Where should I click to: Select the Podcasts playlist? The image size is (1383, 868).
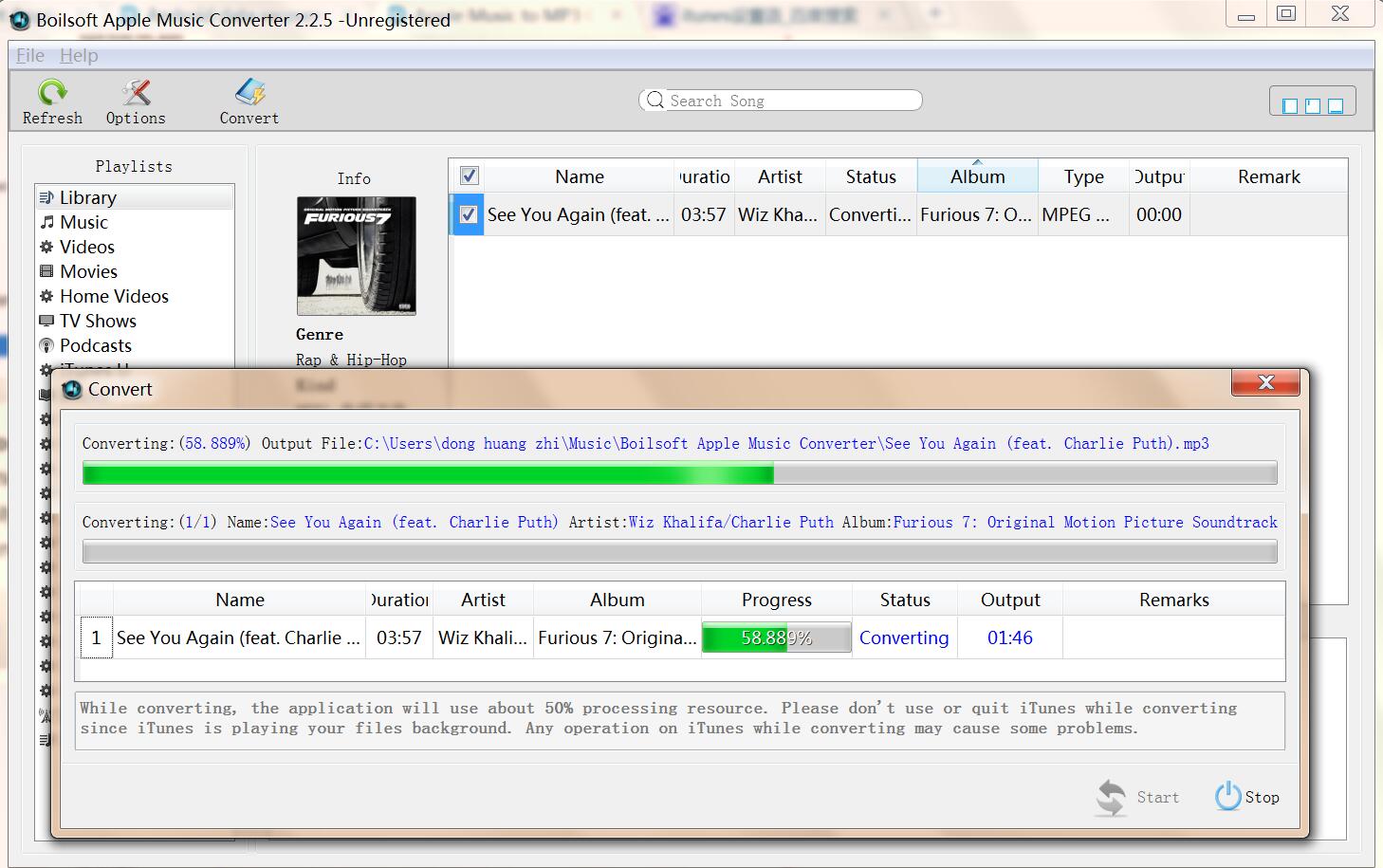pyautogui.click(x=135, y=345)
